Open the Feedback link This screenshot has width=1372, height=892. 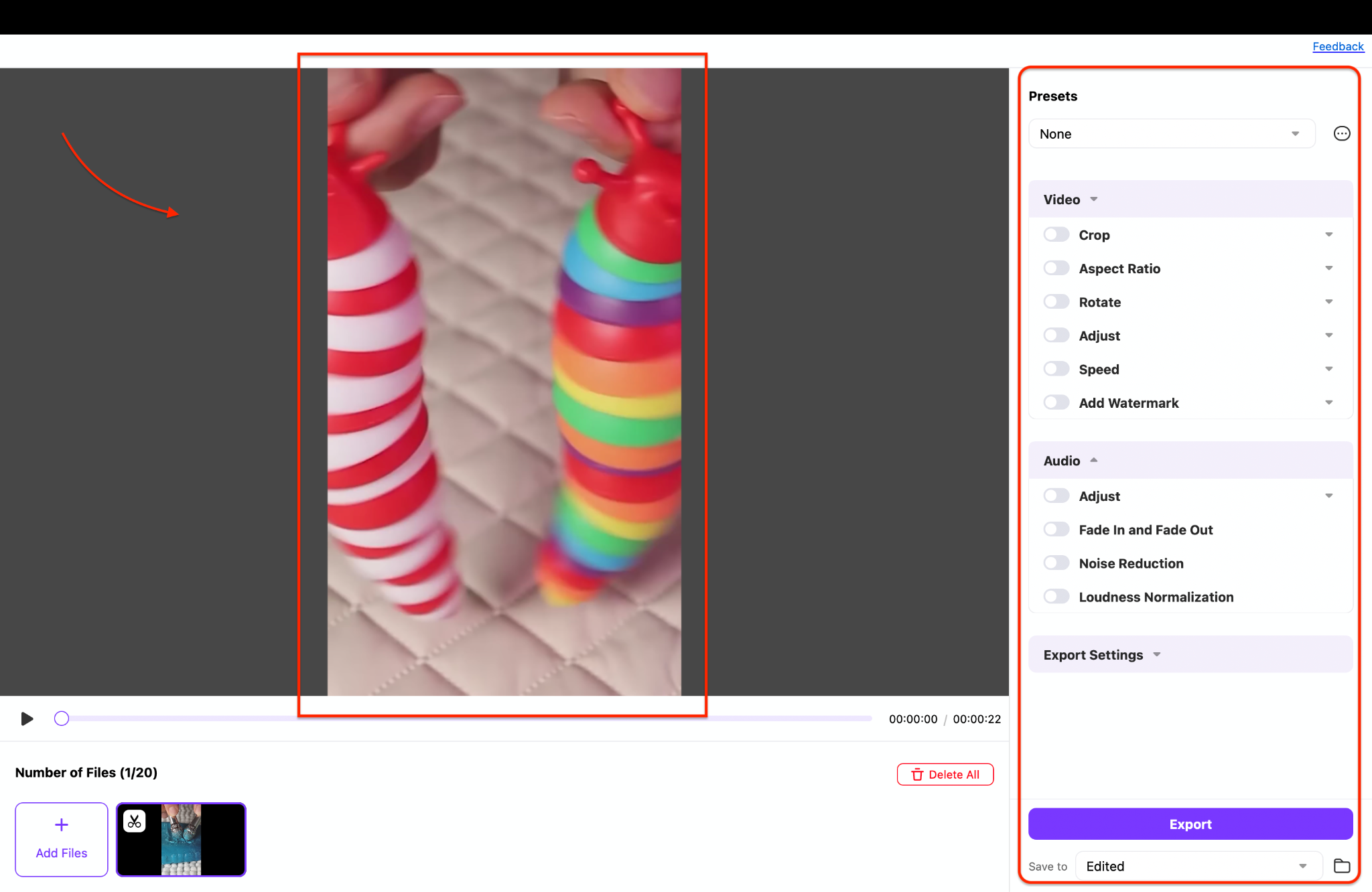tap(1337, 46)
